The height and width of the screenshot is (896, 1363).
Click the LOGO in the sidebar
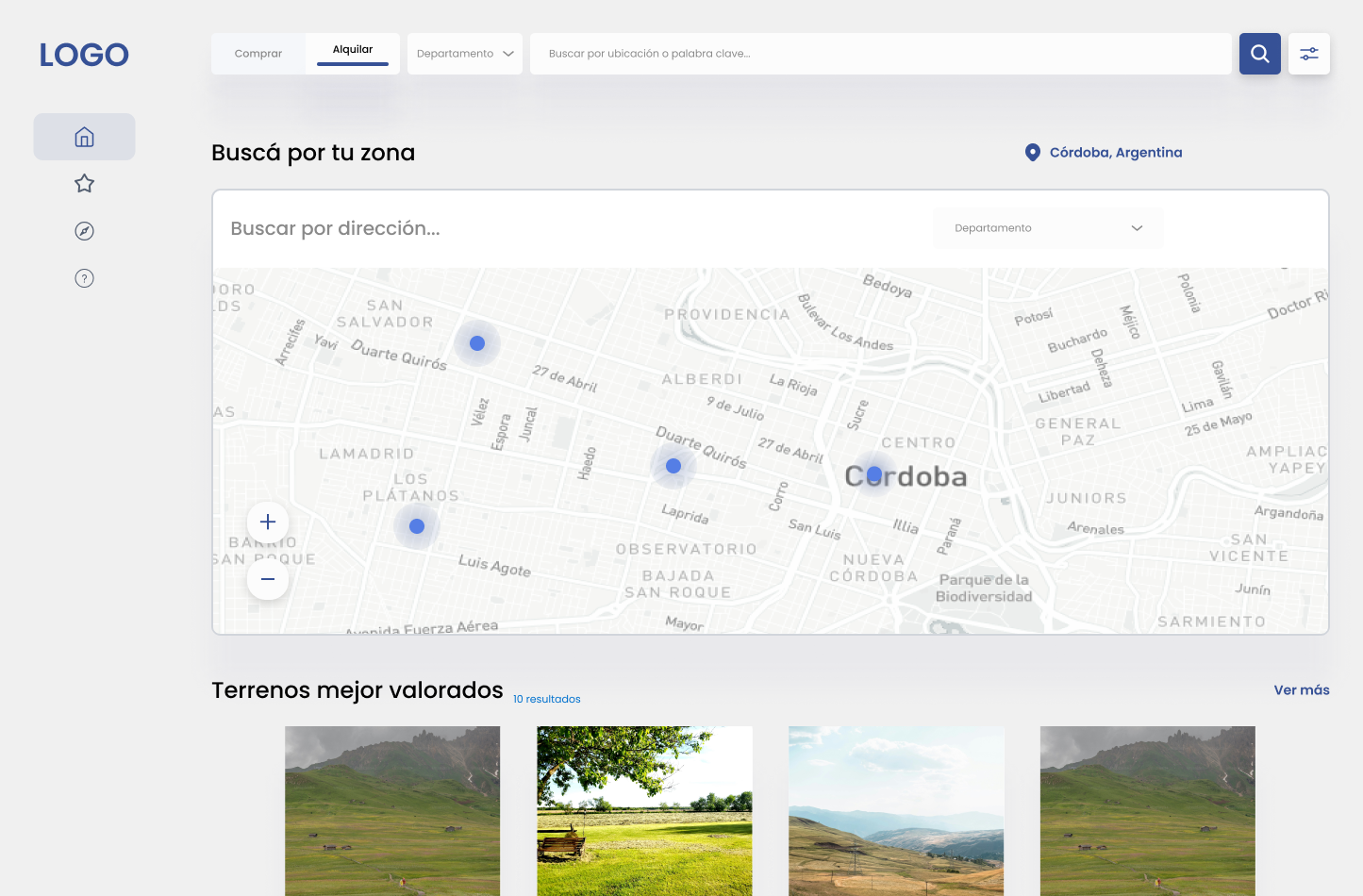(x=84, y=55)
